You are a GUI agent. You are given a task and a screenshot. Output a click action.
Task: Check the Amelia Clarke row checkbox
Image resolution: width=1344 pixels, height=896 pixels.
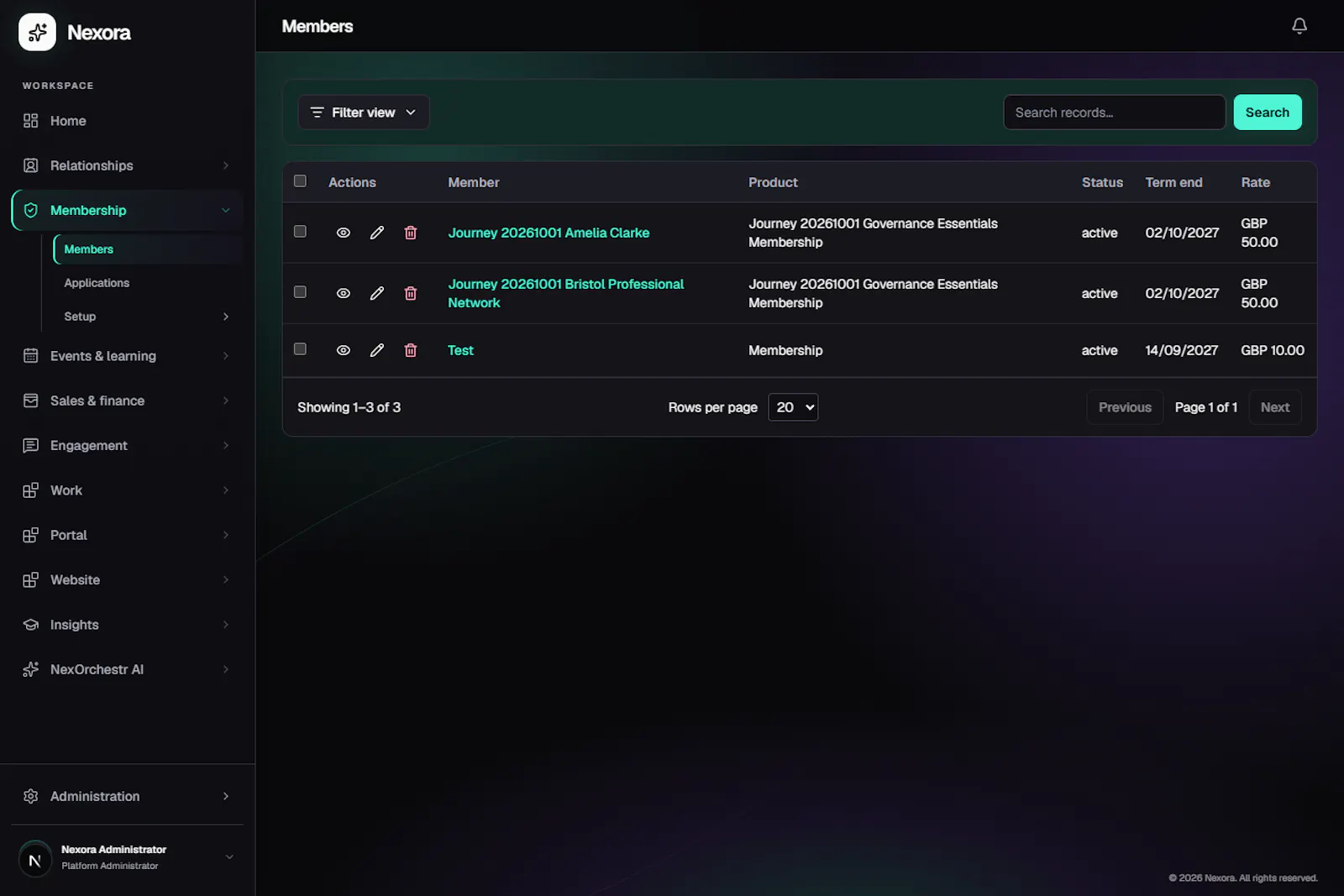[300, 232]
